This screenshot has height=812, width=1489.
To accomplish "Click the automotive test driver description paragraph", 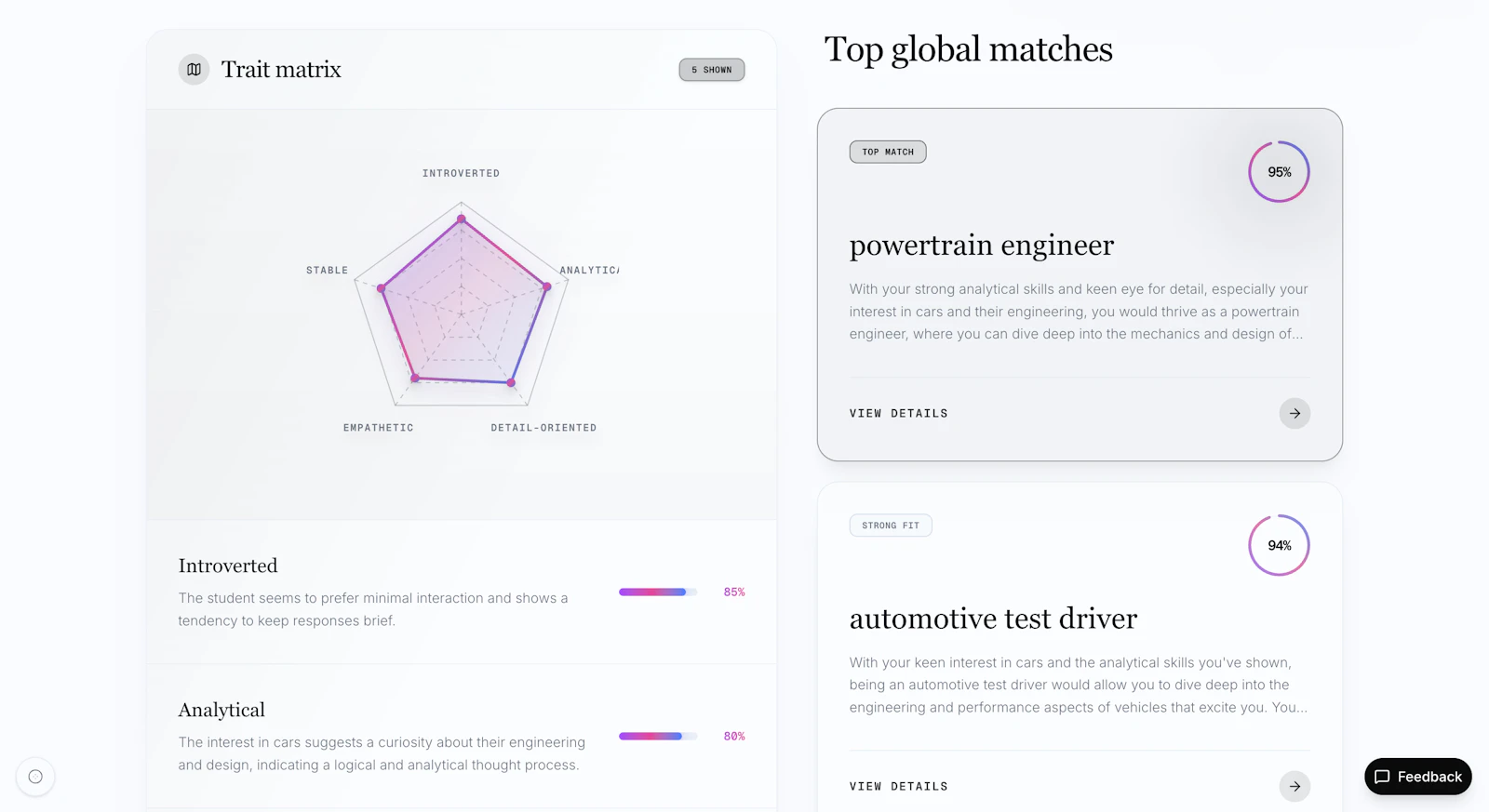I will (1079, 685).
